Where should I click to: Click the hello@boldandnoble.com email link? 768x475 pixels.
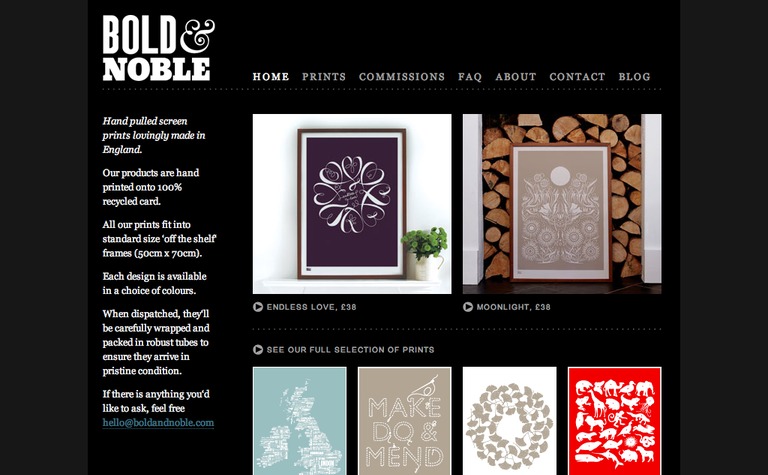tap(158, 423)
